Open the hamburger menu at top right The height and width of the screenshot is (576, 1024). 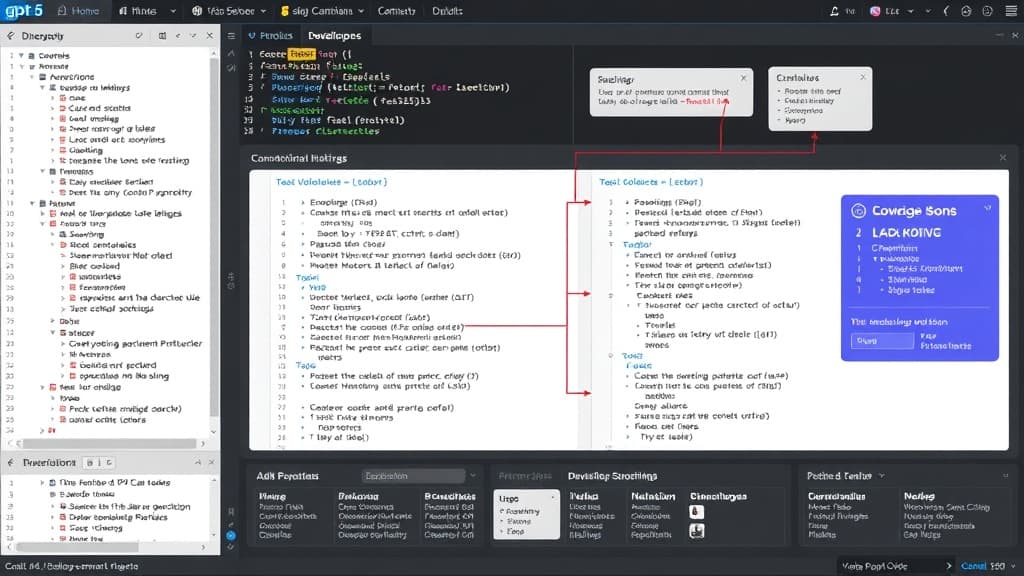tap(1011, 11)
